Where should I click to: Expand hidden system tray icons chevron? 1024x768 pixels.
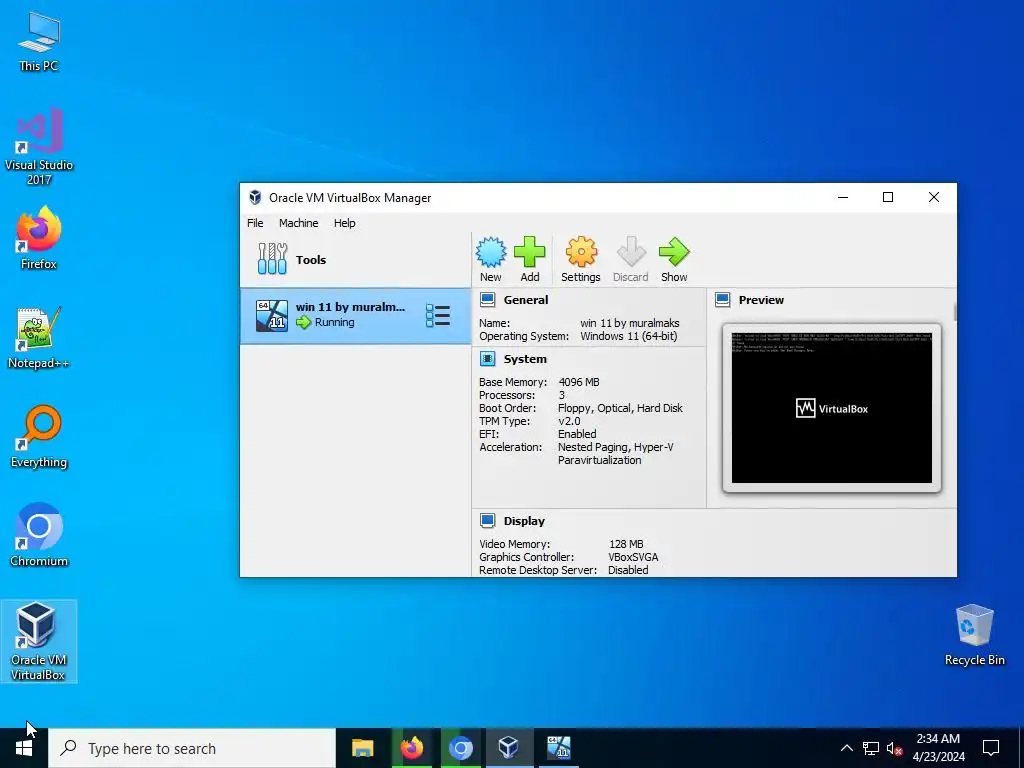click(x=846, y=748)
